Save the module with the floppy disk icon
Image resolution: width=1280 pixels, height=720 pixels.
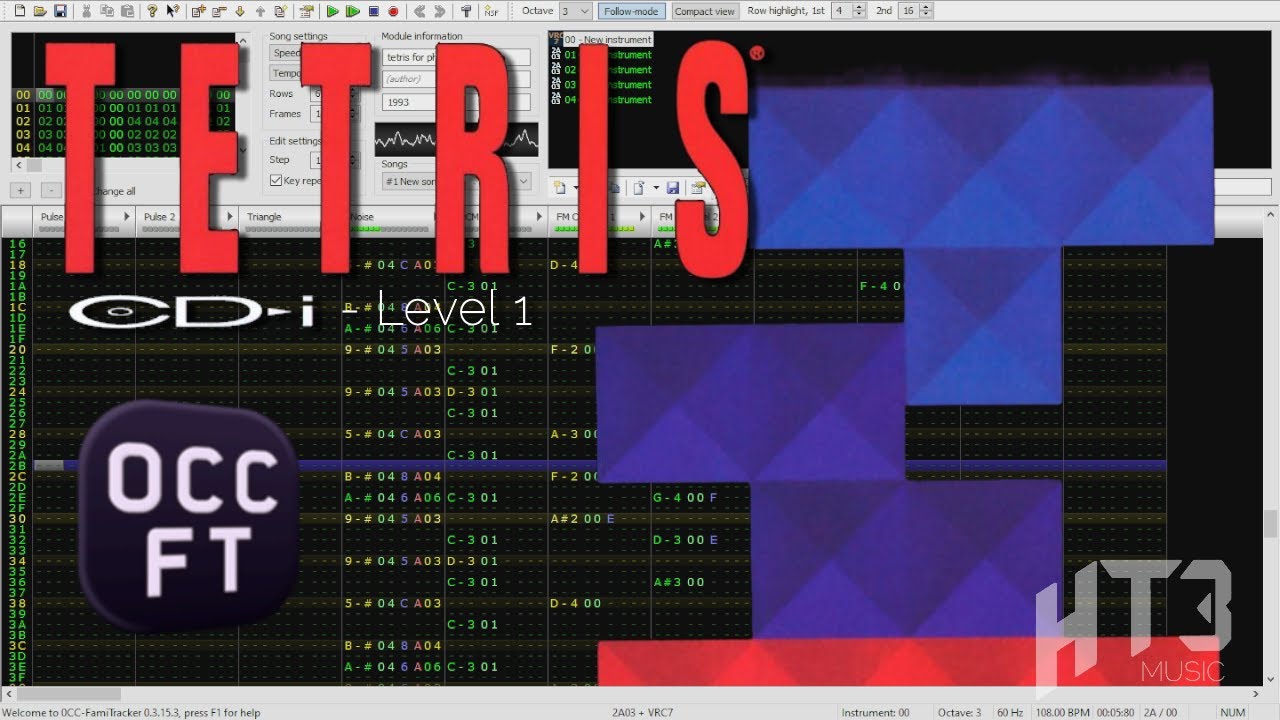(x=61, y=11)
